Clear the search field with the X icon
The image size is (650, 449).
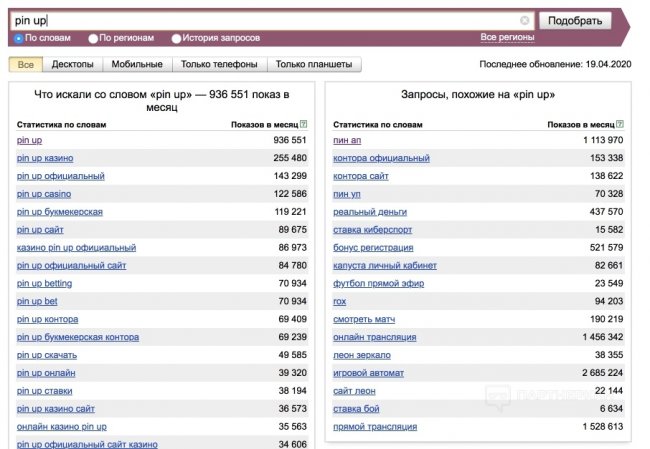[x=525, y=20]
